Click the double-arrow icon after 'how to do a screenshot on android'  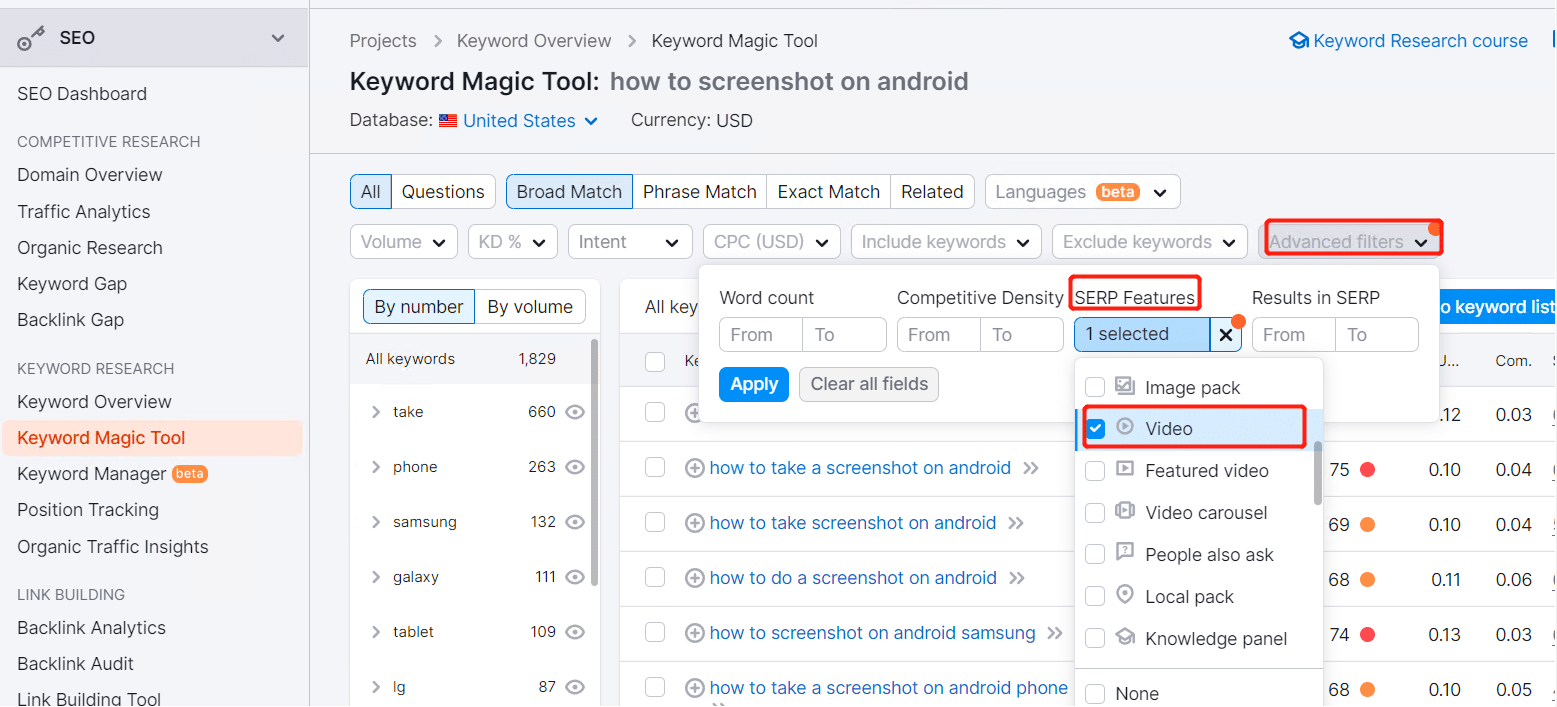(1017, 578)
